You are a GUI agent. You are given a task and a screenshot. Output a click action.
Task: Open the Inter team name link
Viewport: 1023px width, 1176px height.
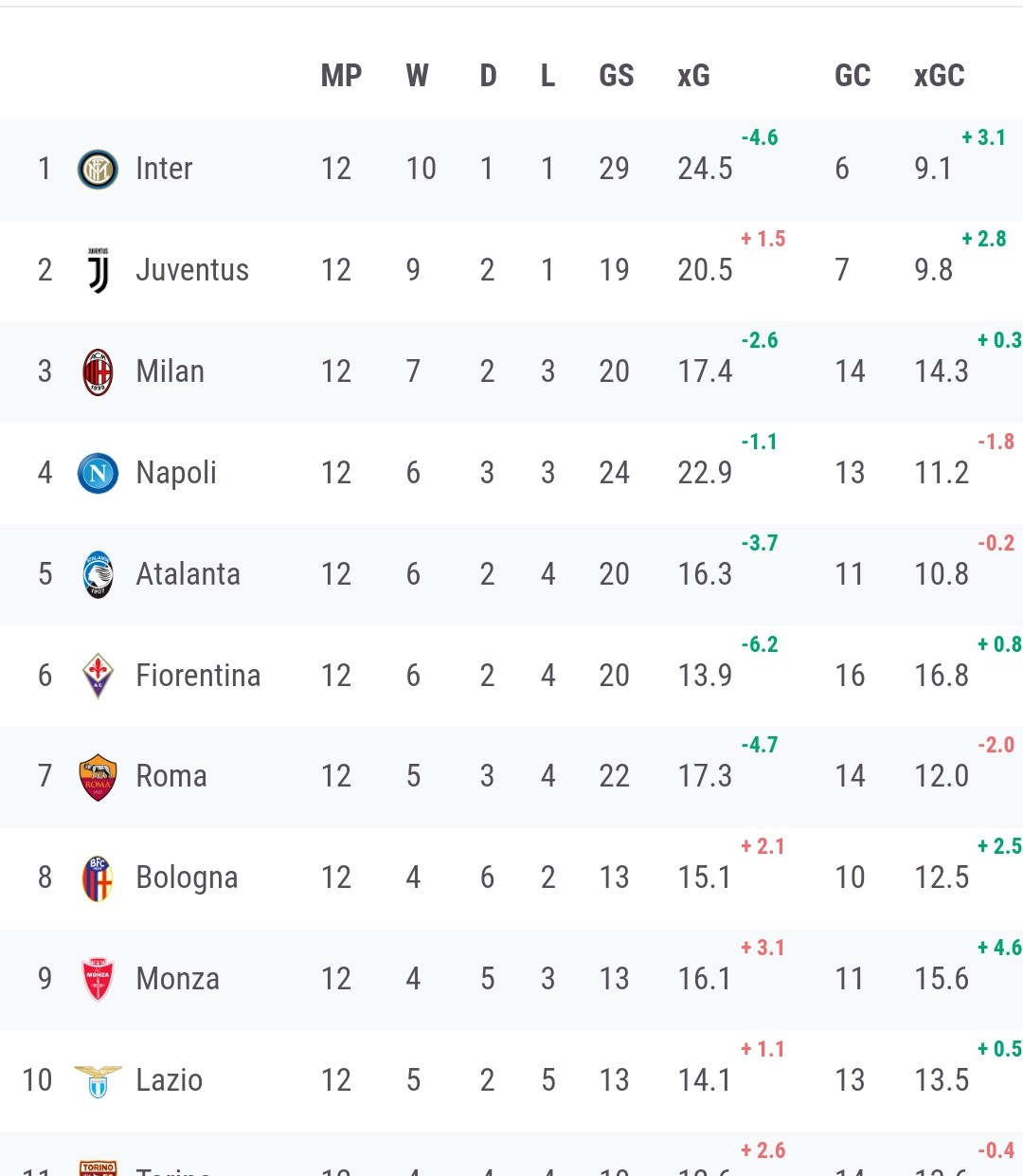point(164,169)
